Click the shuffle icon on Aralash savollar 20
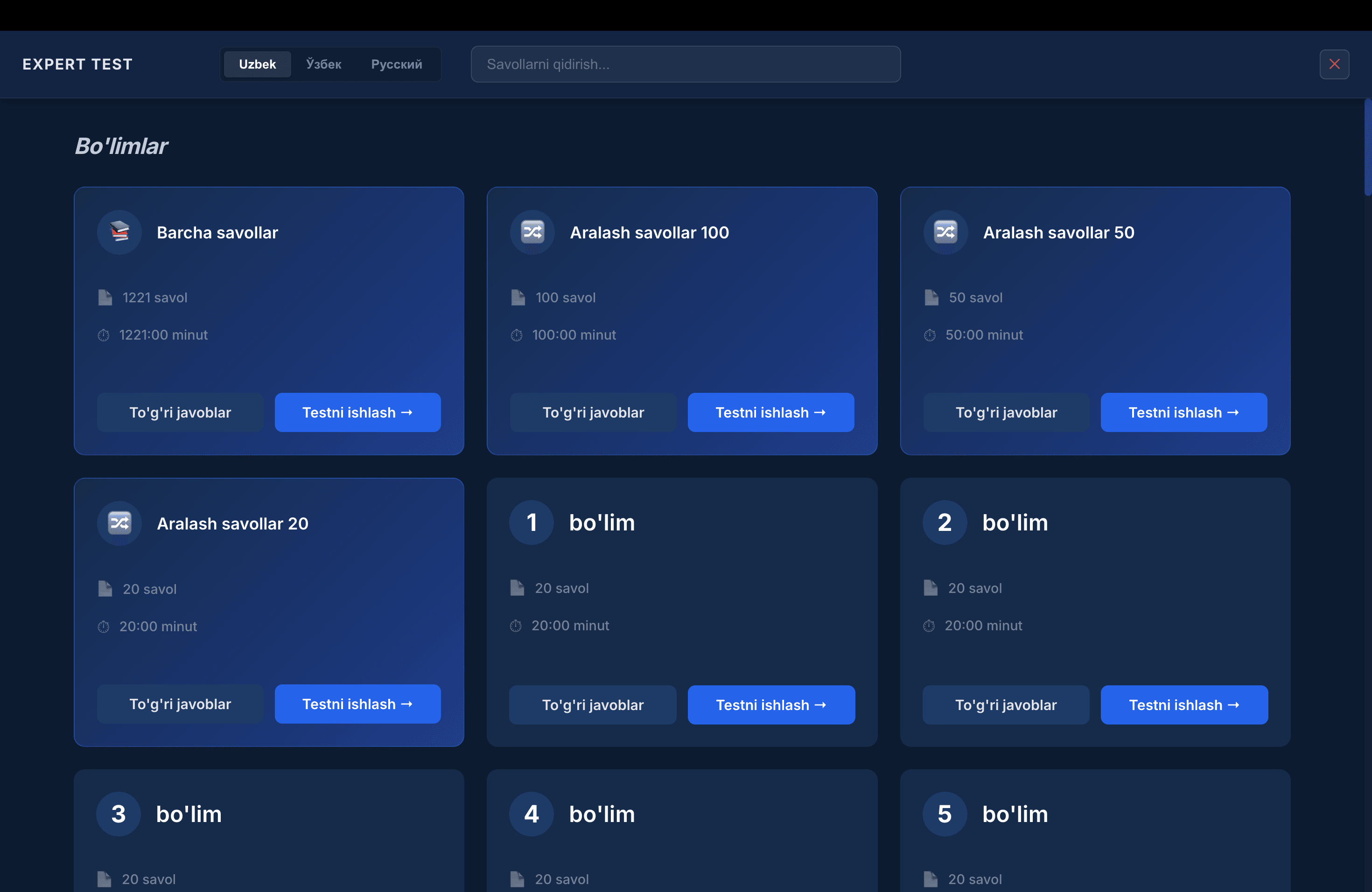Screen dimensions: 1372x892 [x=119, y=523]
